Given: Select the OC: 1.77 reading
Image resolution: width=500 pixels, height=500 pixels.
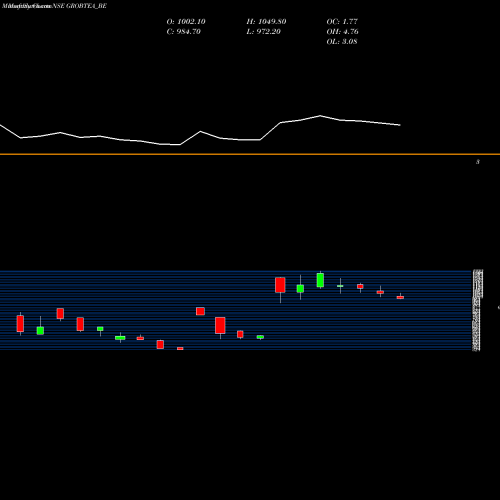Looking at the screenshot, I should pos(342,22).
